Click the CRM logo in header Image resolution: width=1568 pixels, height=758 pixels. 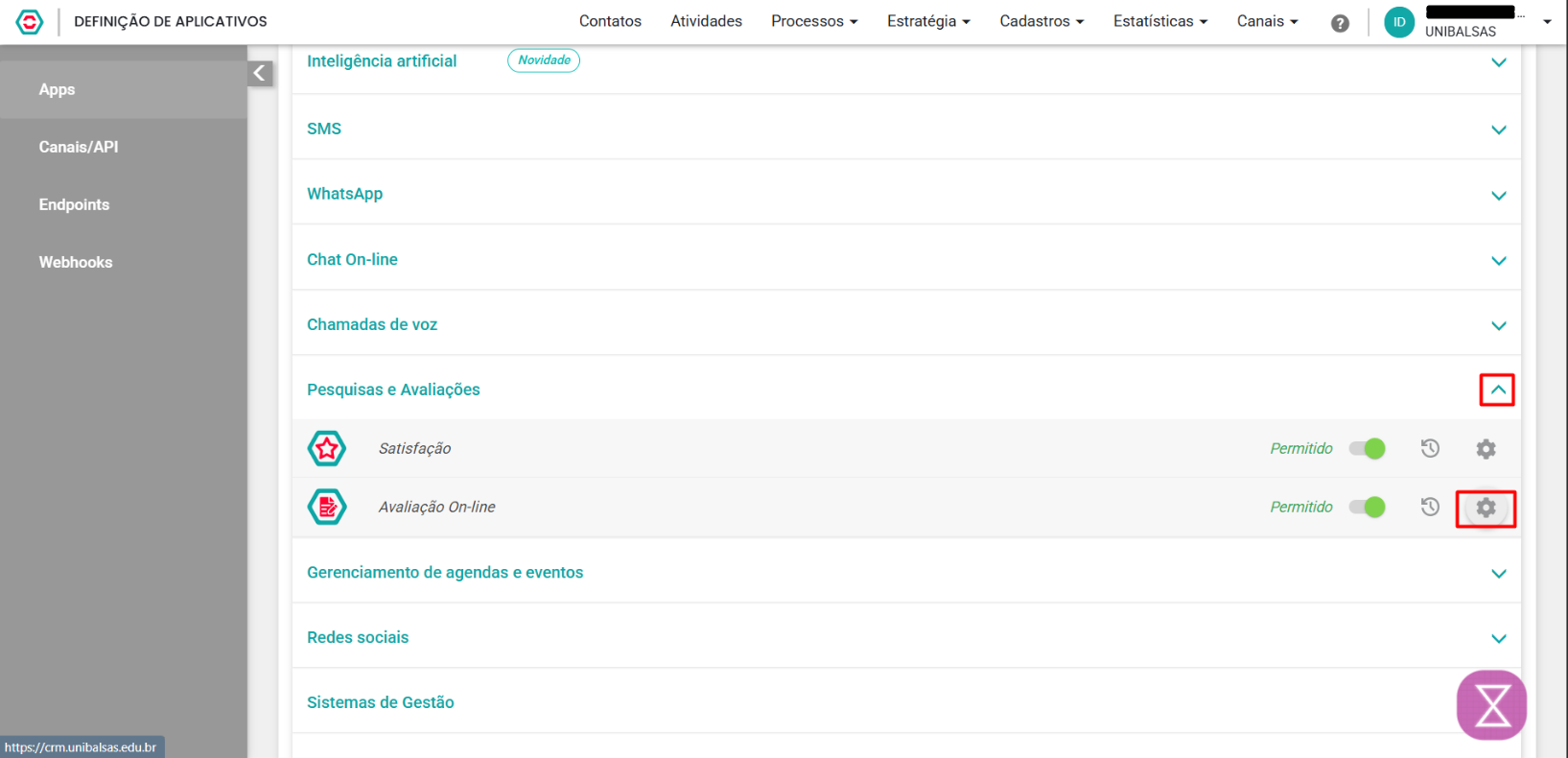click(30, 21)
